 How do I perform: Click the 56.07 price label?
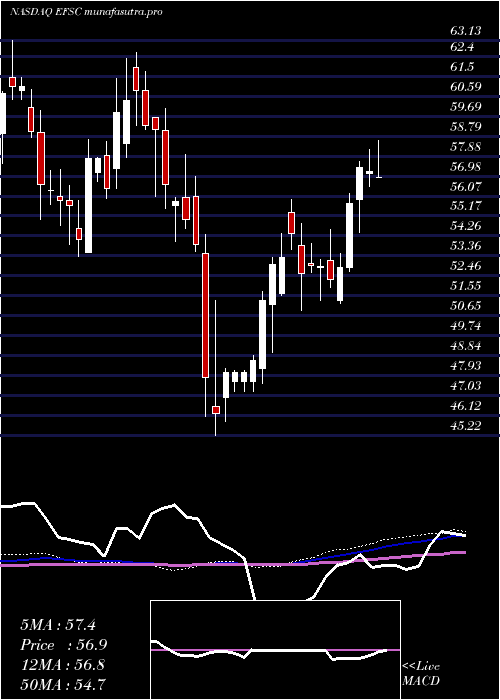[466, 187]
